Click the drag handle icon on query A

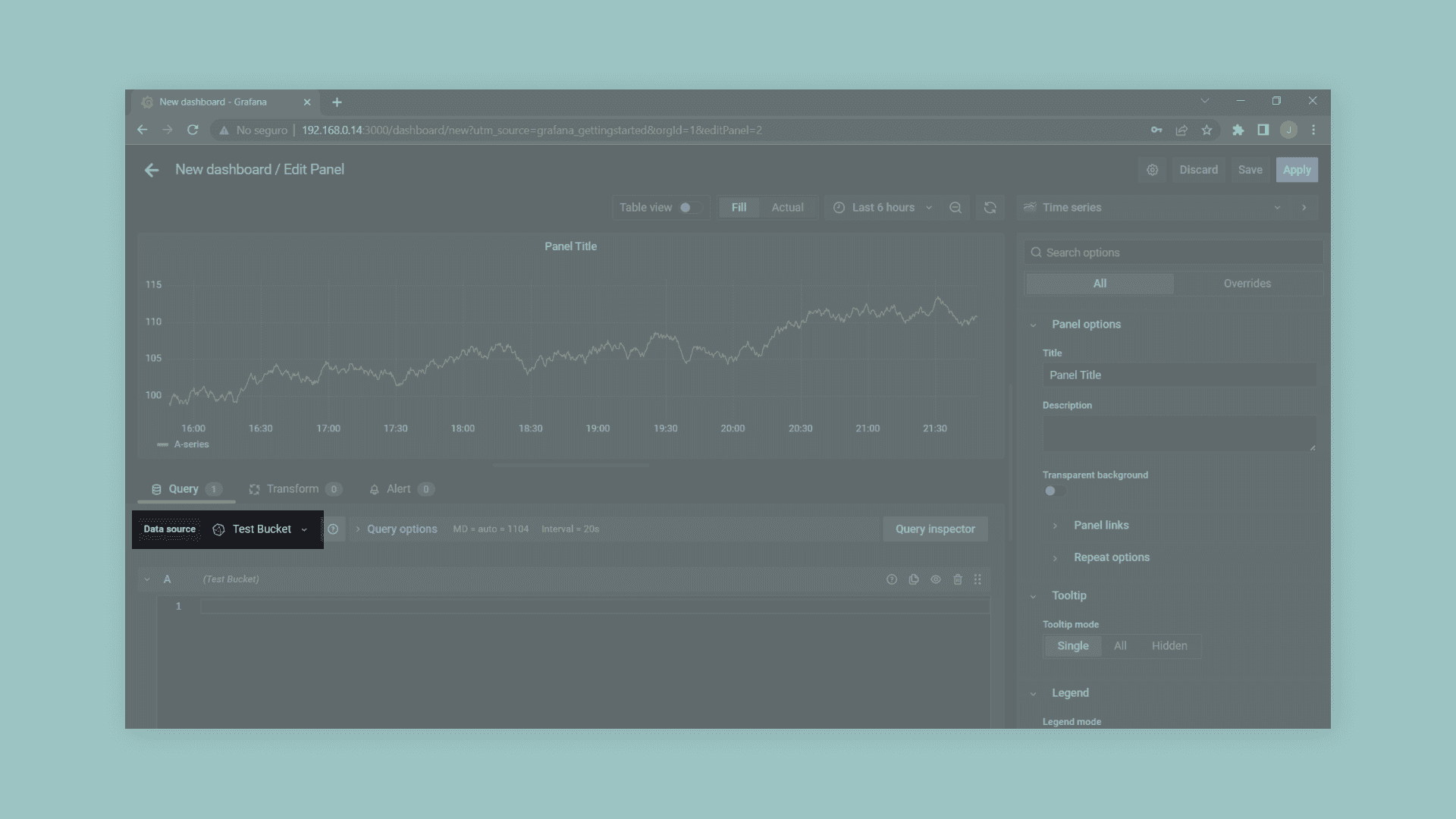point(977,579)
